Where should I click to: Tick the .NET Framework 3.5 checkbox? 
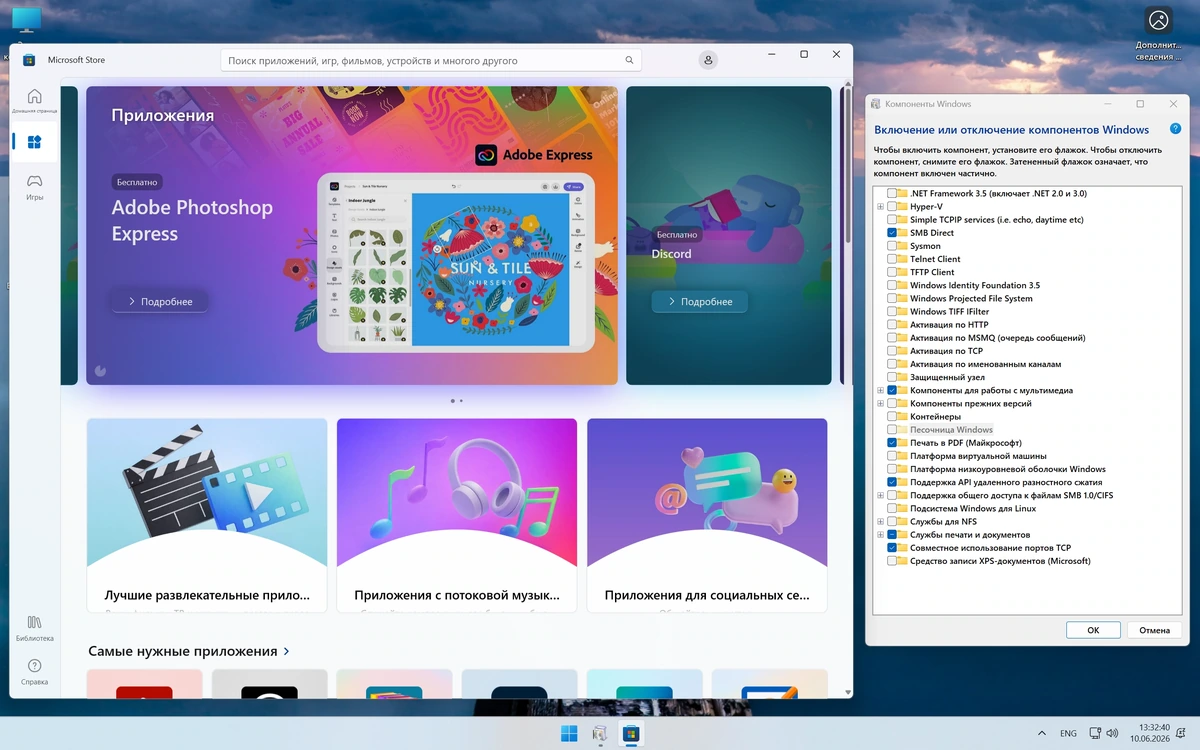click(892, 193)
